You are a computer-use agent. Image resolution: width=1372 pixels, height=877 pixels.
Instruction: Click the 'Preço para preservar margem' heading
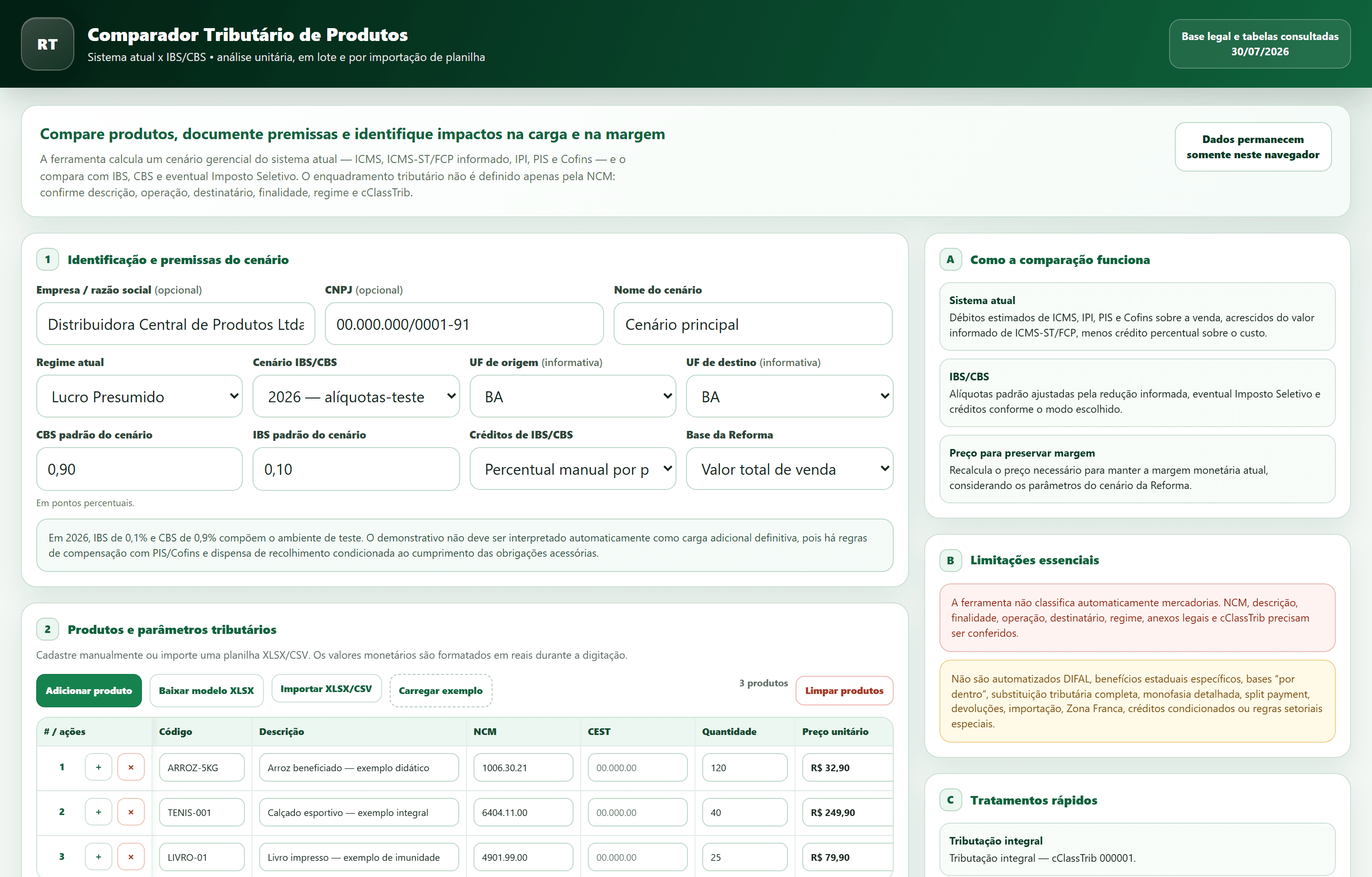pyautogui.click(x=1021, y=453)
